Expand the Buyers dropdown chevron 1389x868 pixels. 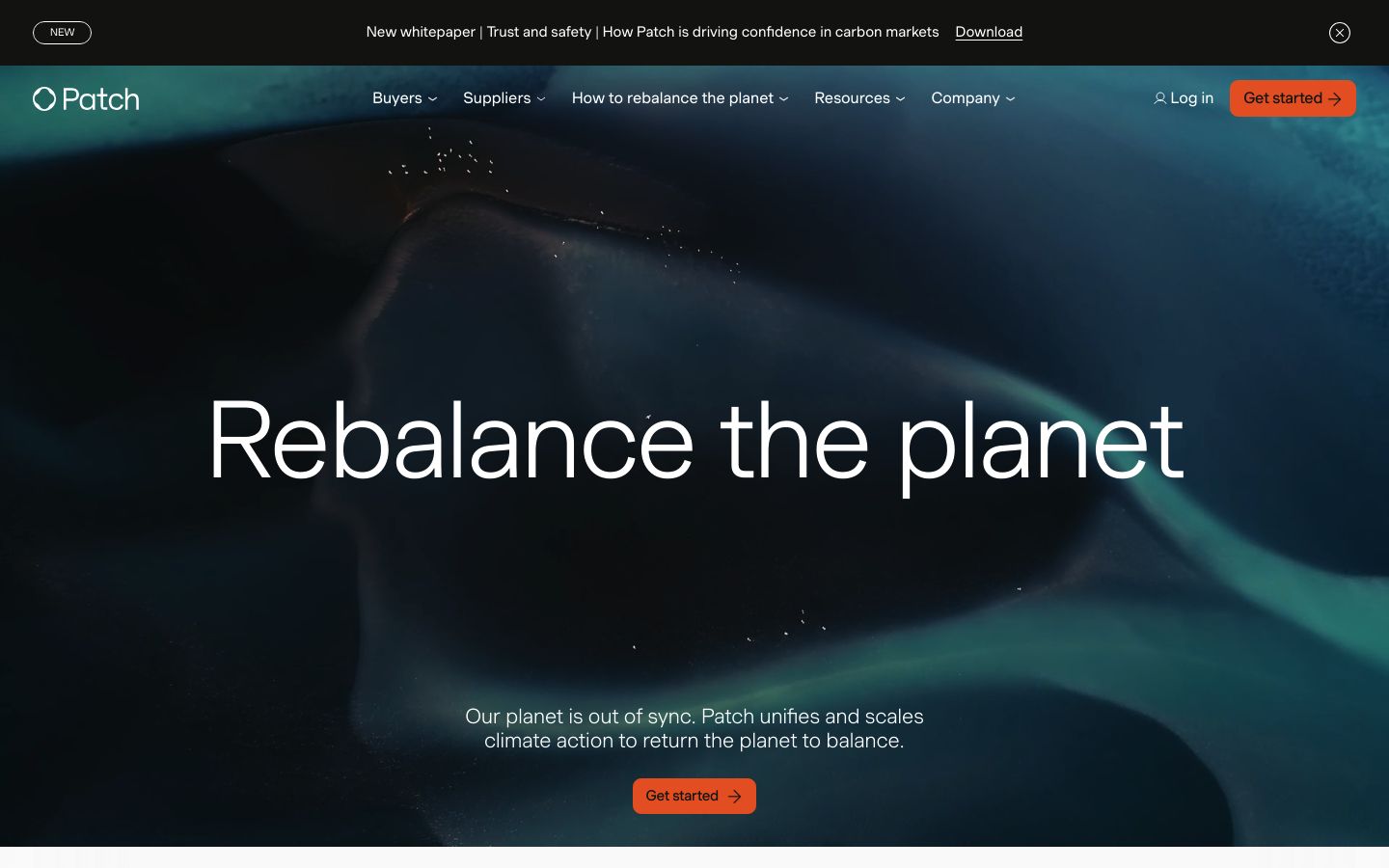click(x=433, y=99)
